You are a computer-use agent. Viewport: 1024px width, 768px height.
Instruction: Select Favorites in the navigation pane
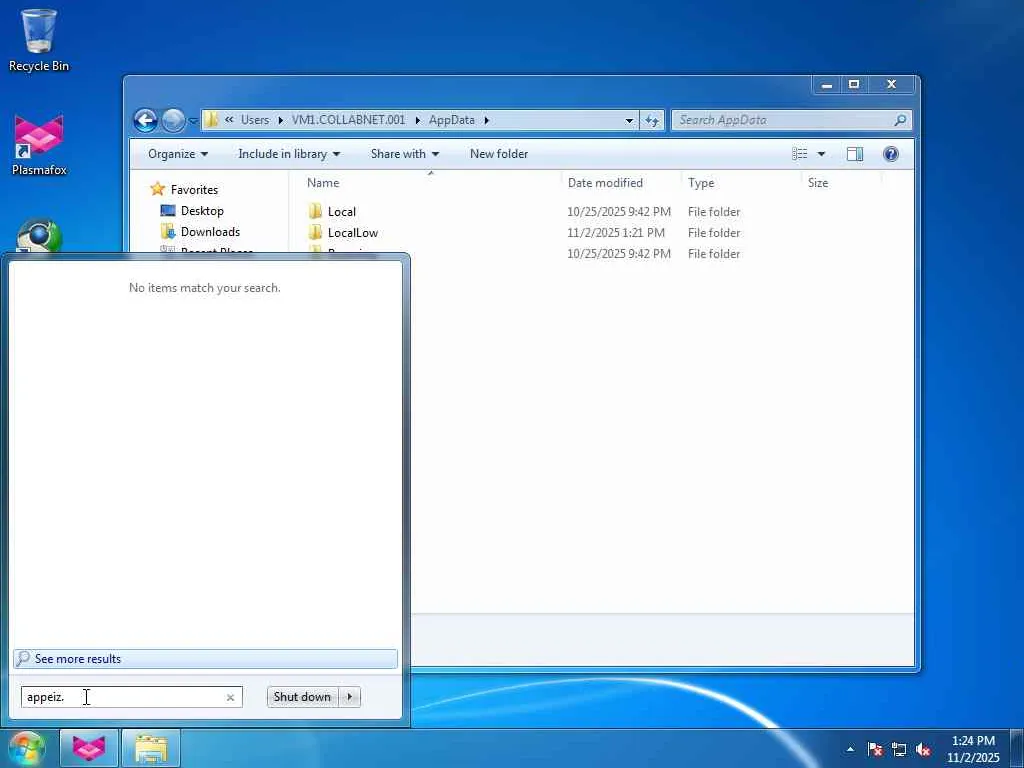point(194,189)
